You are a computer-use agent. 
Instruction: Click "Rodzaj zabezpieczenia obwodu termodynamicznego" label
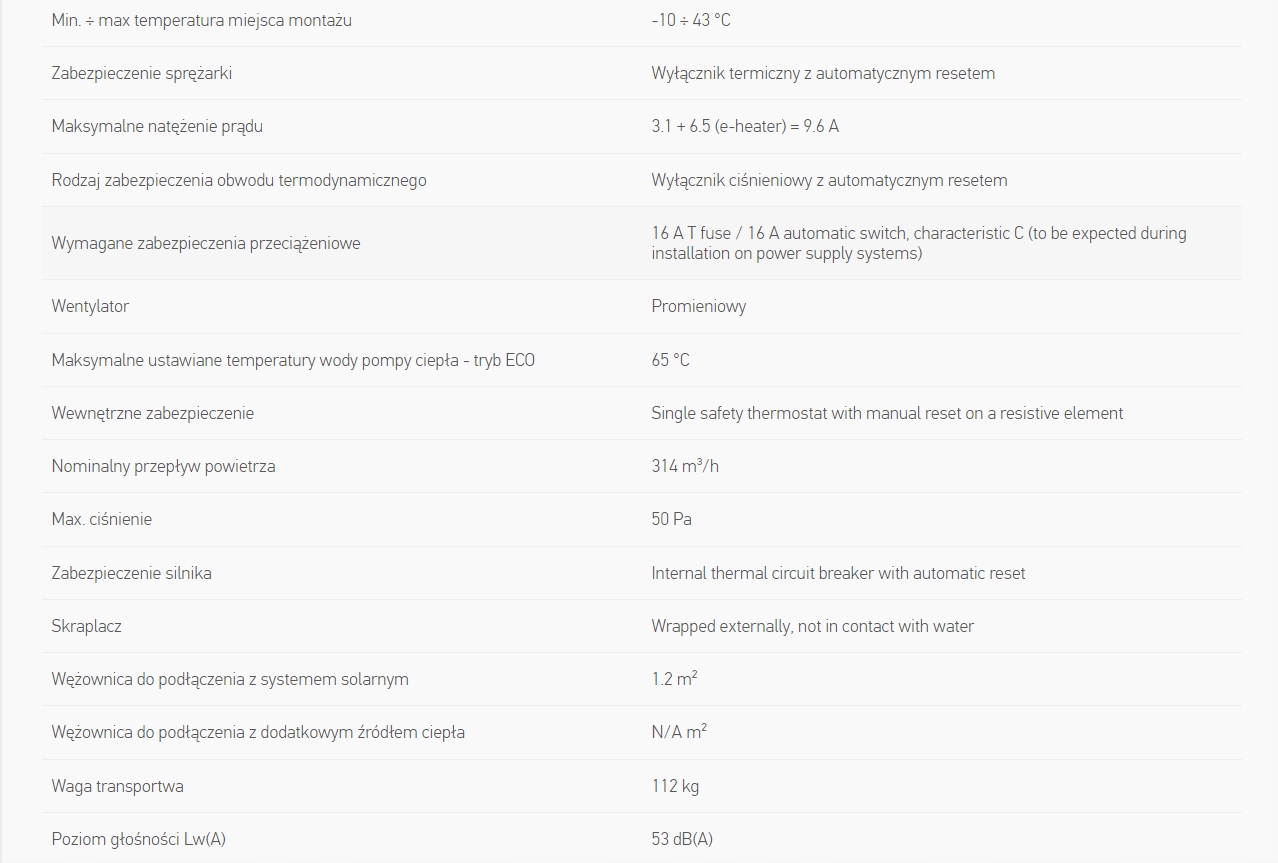coord(239,180)
